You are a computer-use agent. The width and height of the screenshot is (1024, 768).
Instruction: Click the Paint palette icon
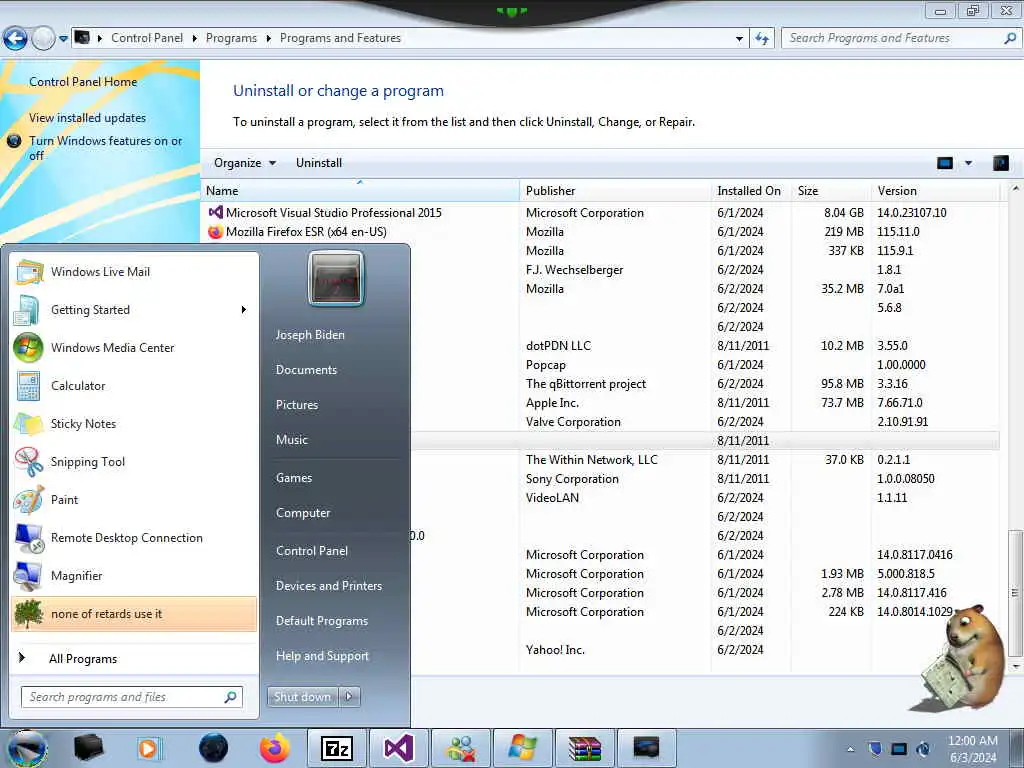click(x=28, y=500)
